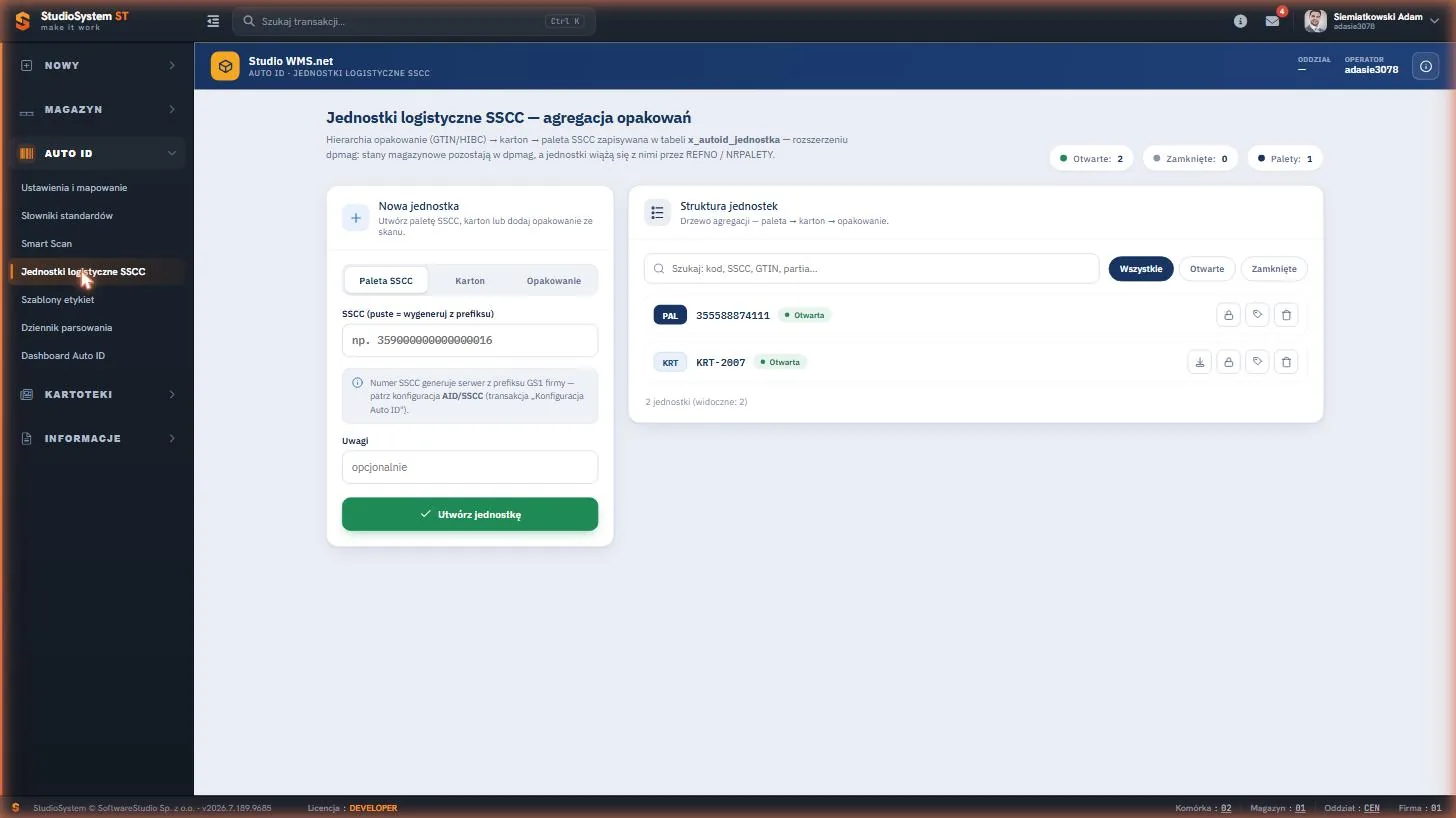This screenshot has width=1456, height=818.
Task: Open Dziennik parsowania
Action: tap(67, 327)
